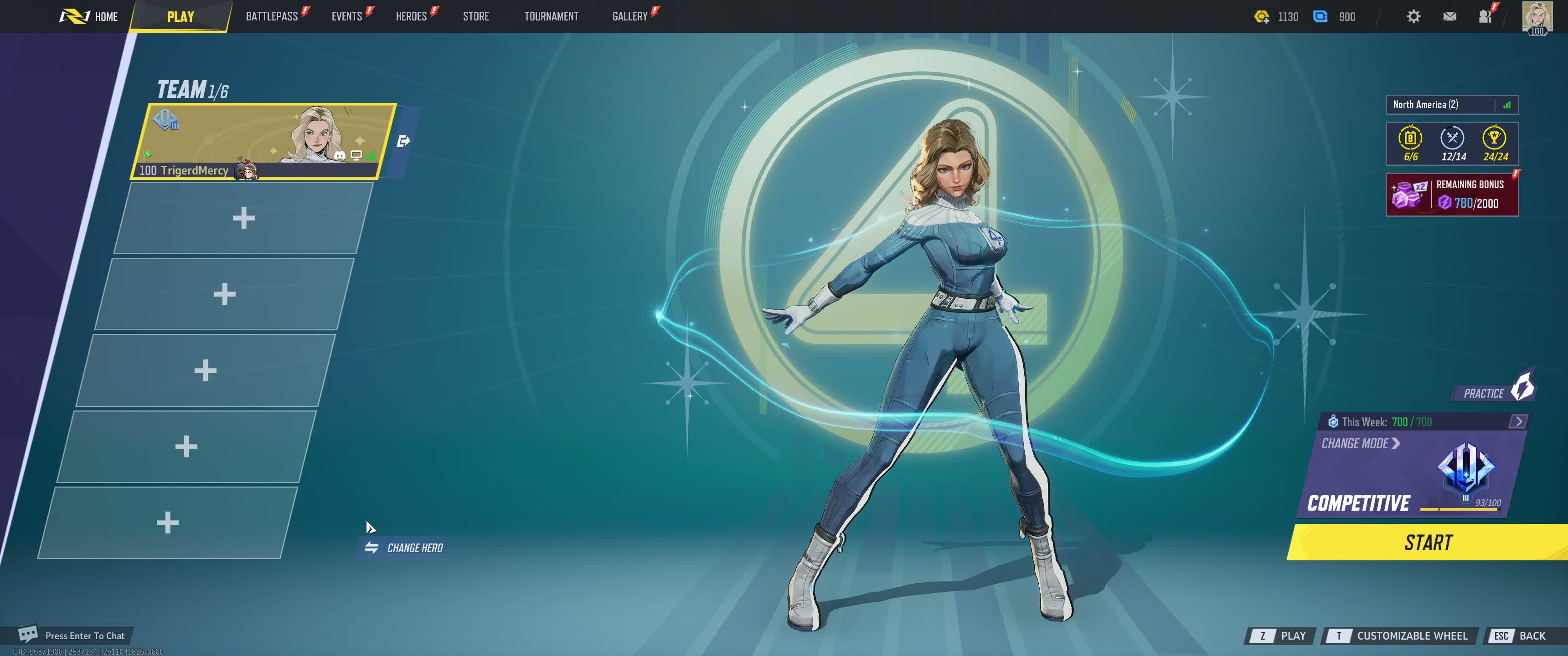
Task: Open the achievements trophy 24/24 icon
Action: tap(1494, 139)
